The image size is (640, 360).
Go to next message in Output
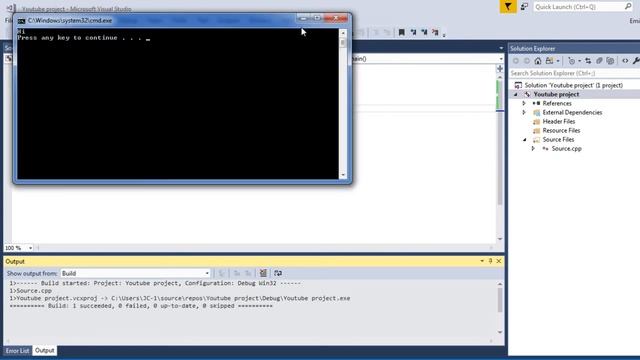pyautogui.click(x=248, y=273)
